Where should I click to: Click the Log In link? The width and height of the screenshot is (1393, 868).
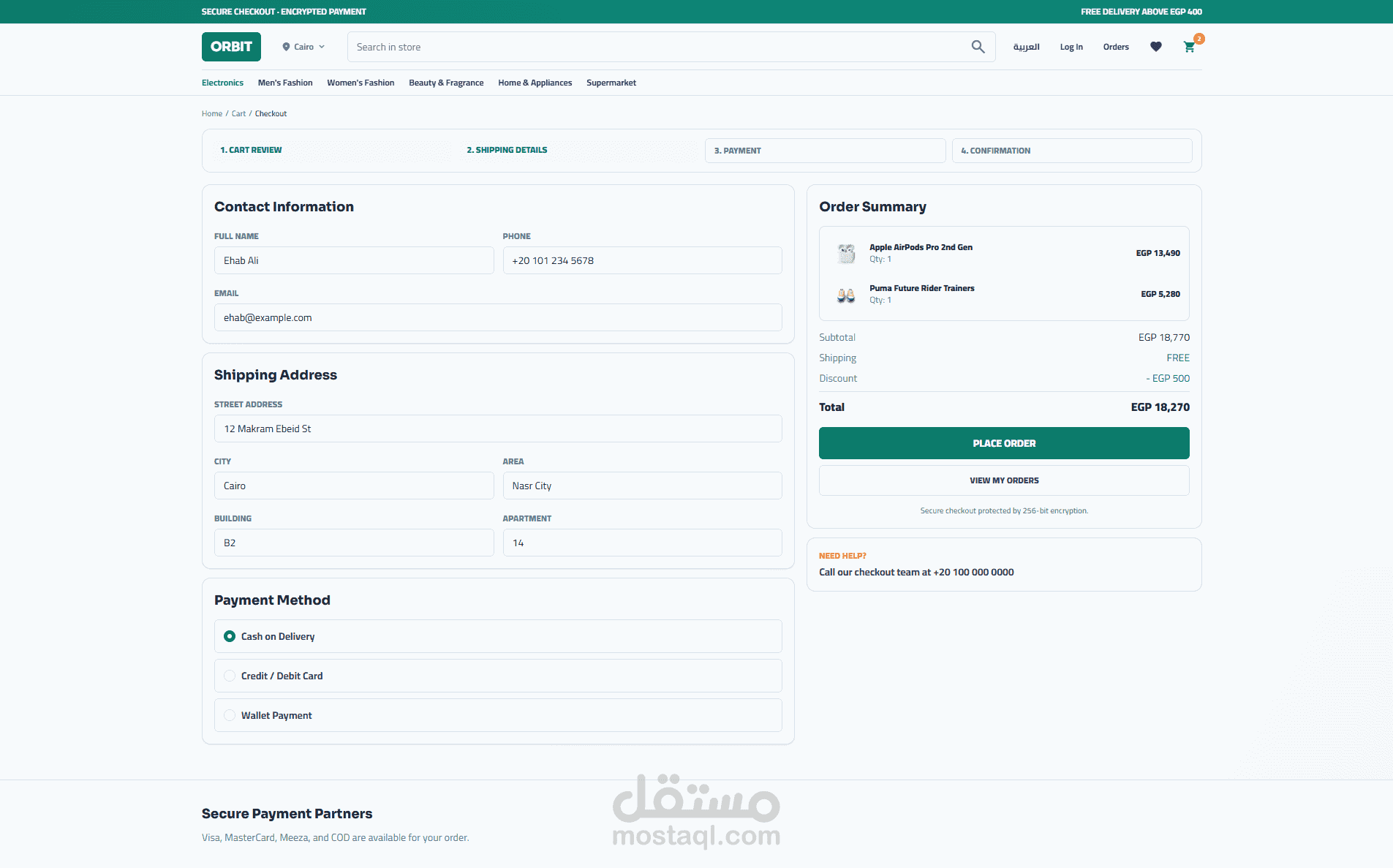point(1071,47)
